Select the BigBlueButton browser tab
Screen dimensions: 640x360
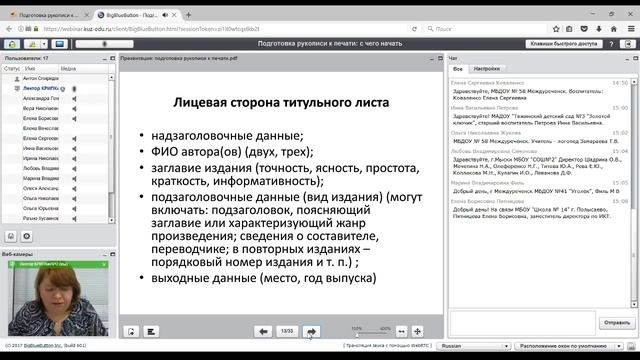click(131, 15)
